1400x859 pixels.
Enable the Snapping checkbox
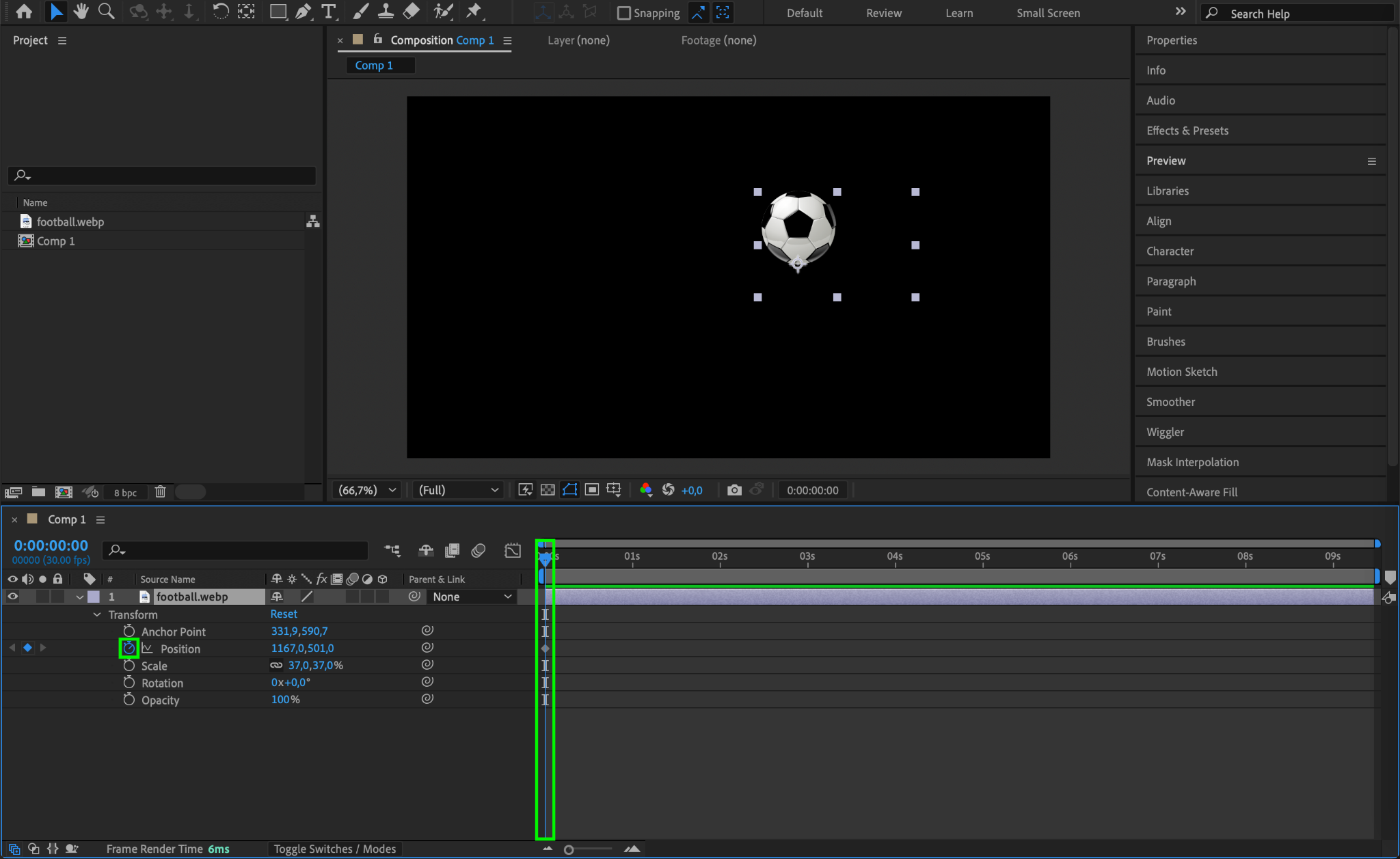click(x=623, y=13)
